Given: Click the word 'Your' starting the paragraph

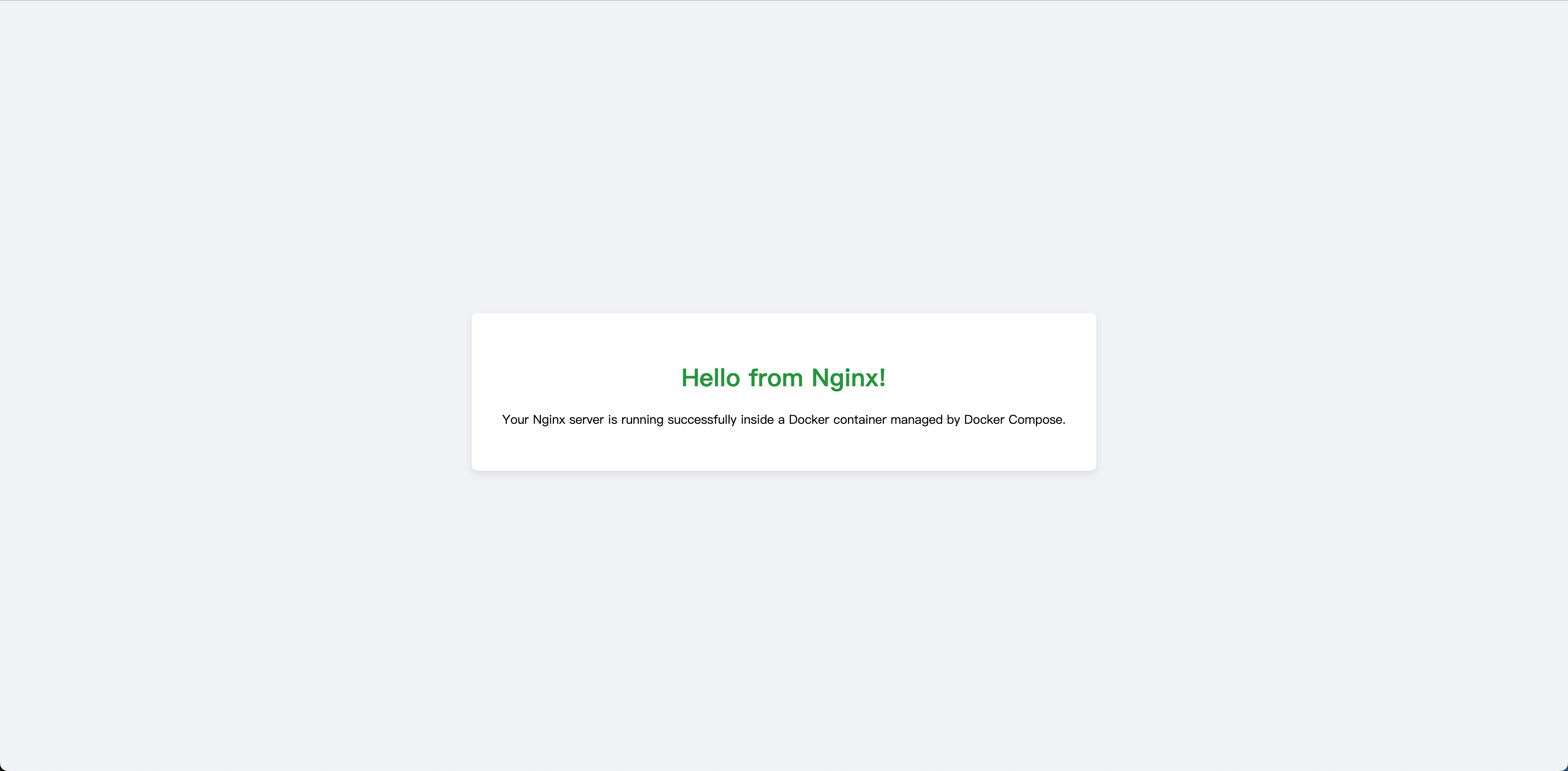Looking at the screenshot, I should 515,419.
